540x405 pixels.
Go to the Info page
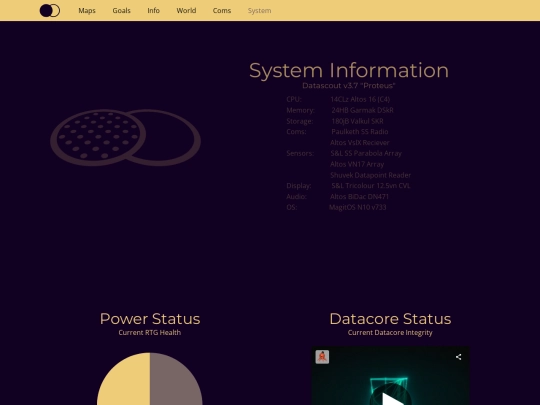(154, 11)
